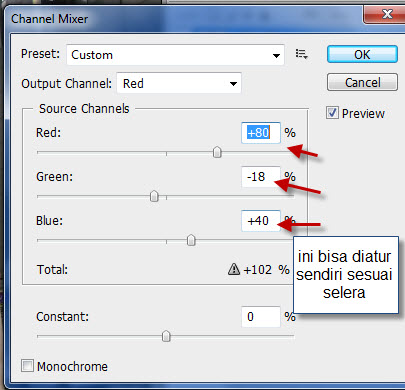
Task: Select the Red percentage field showing +80
Action: [x=261, y=133]
